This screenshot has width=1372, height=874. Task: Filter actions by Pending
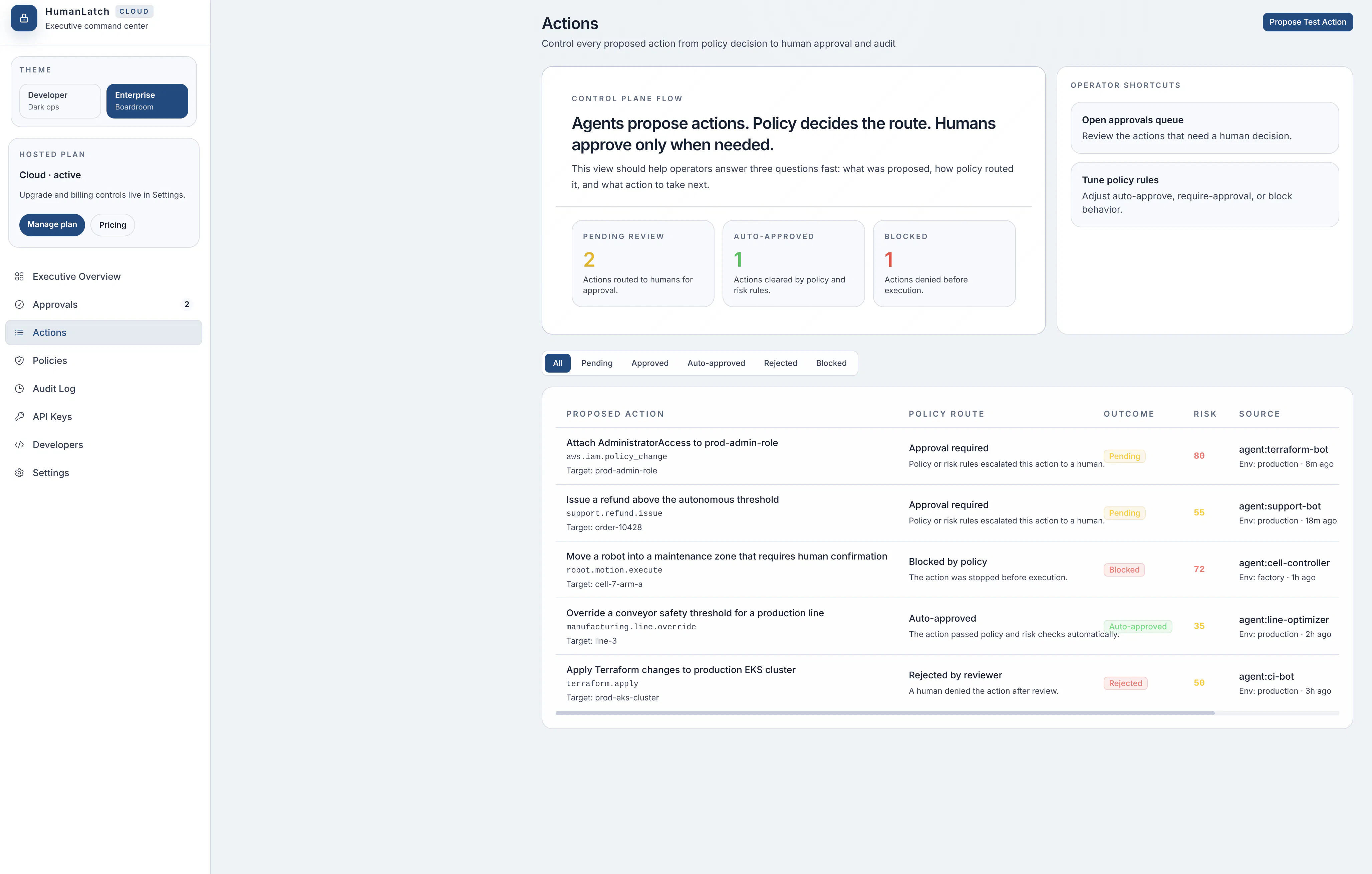[596, 363]
